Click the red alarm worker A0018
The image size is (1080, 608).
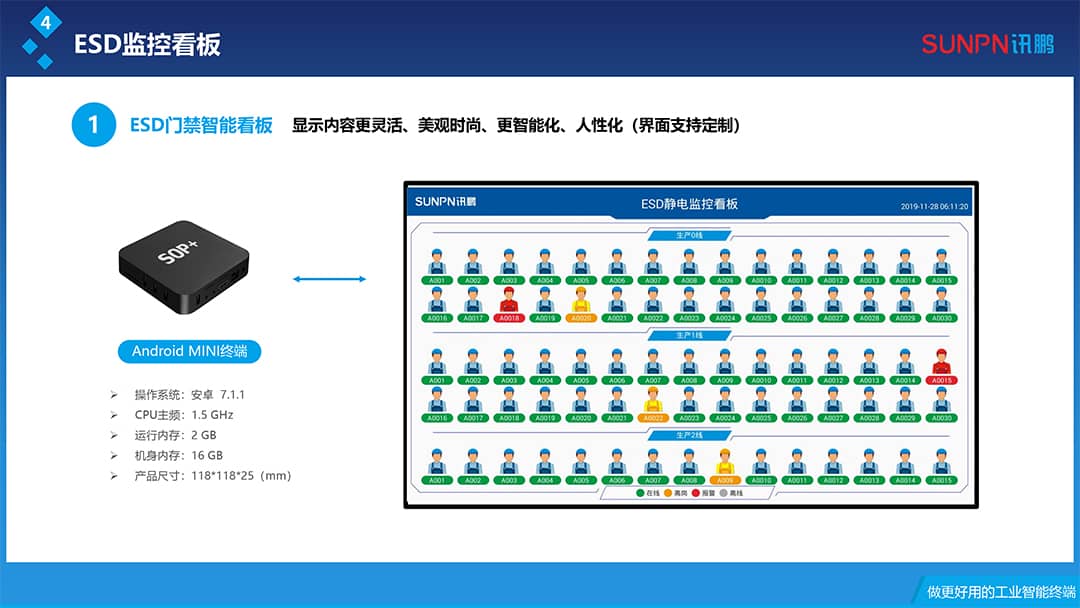(507, 318)
